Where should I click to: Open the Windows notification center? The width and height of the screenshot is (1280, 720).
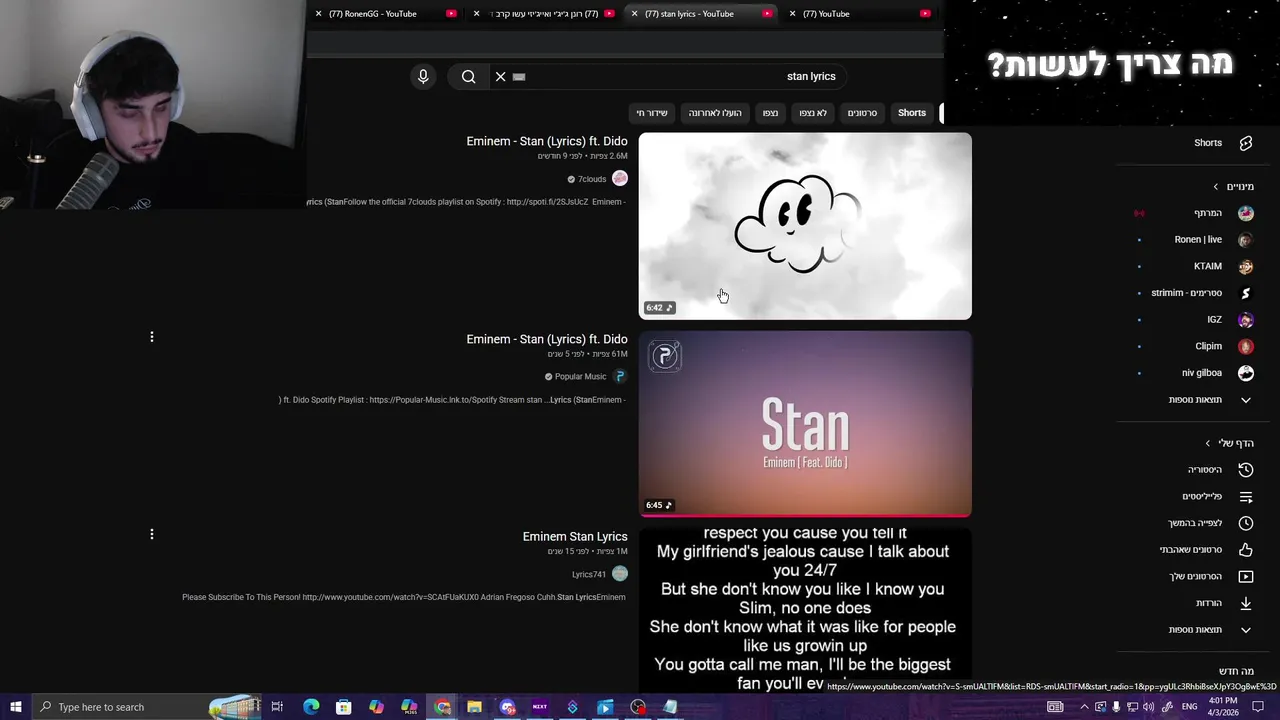(1258, 707)
